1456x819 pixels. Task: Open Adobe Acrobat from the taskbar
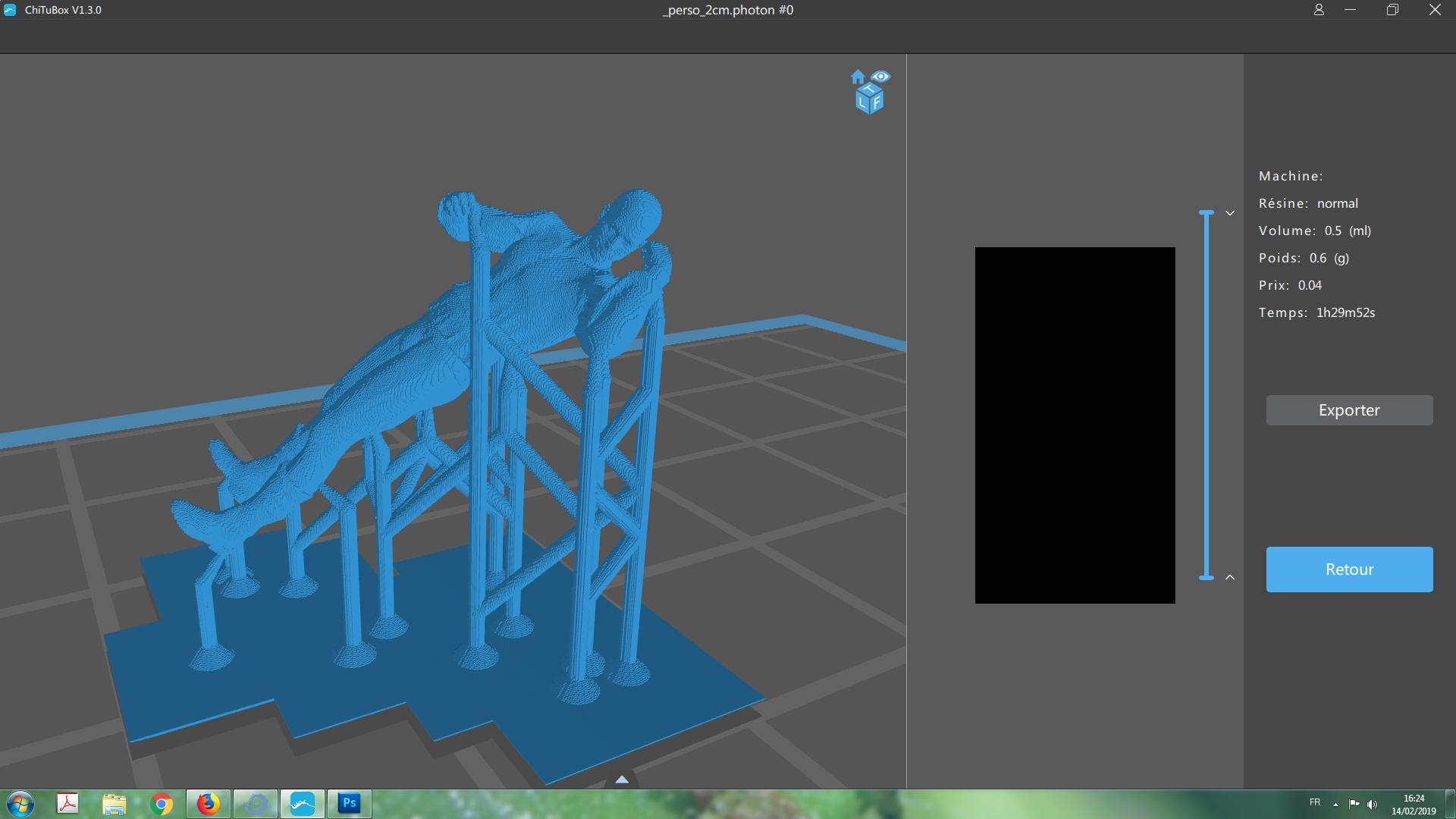click(67, 803)
